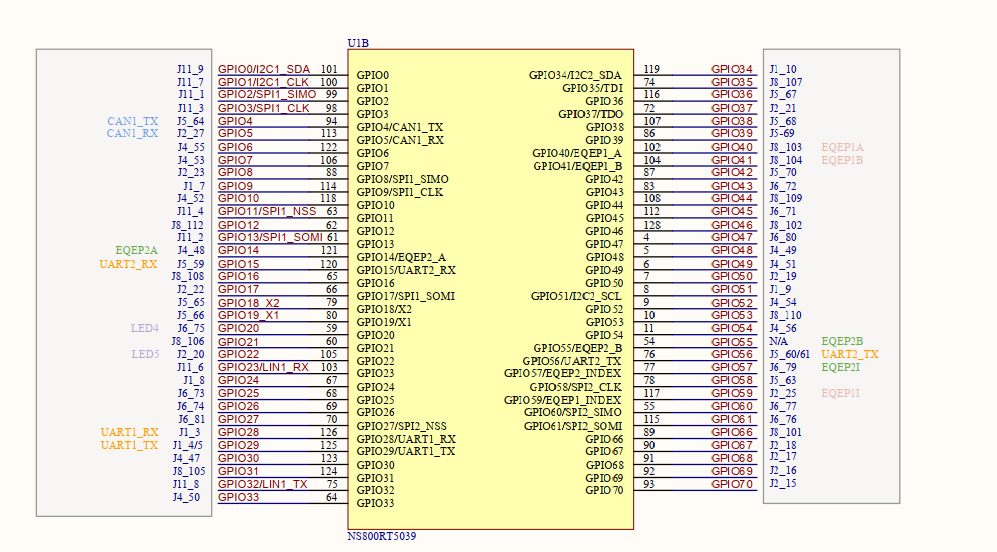
Task: Click the J11_9 connector pin label
Action: pyautogui.click(x=190, y=69)
